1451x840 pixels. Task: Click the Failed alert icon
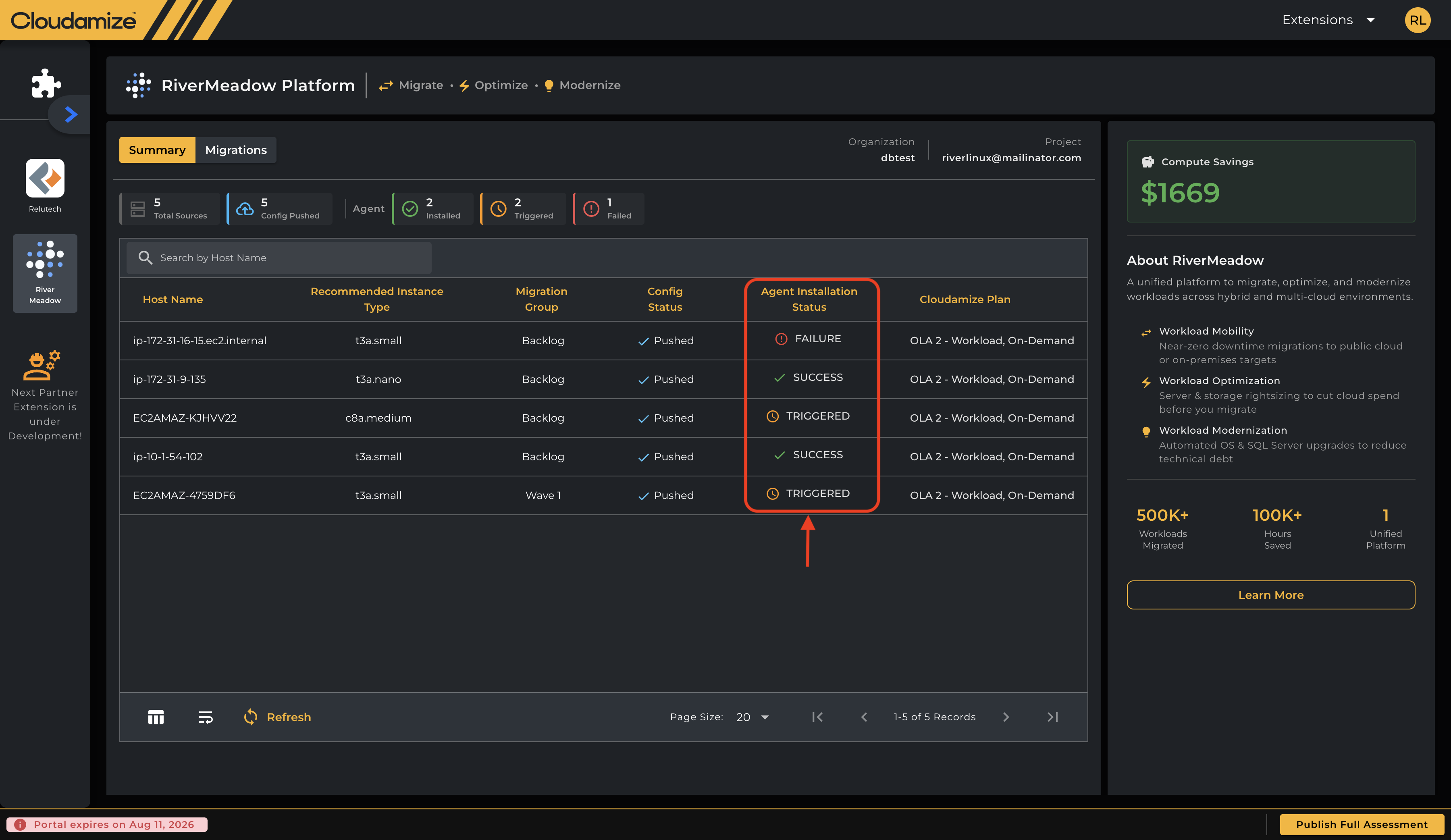click(x=591, y=209)
